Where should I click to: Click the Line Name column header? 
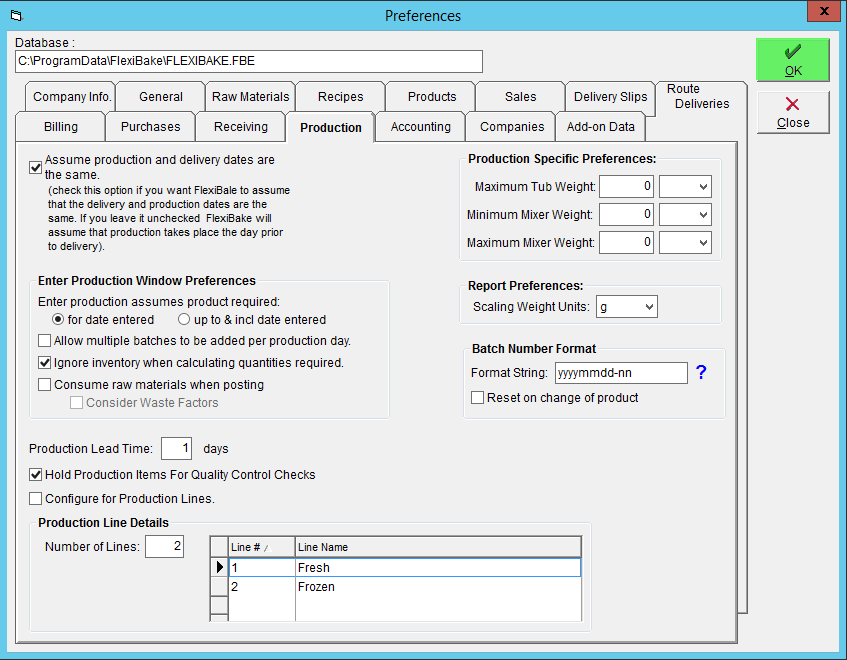pos(438,547)
